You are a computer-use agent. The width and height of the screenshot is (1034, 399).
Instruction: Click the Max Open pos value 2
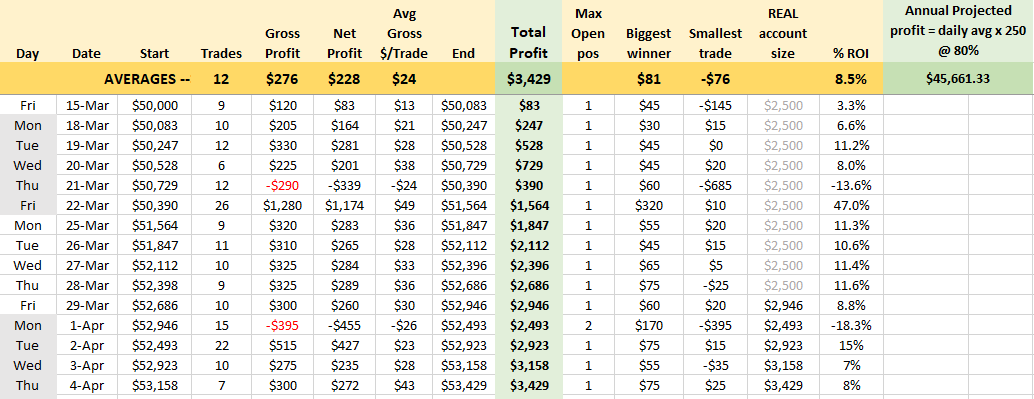pos(588,325)
